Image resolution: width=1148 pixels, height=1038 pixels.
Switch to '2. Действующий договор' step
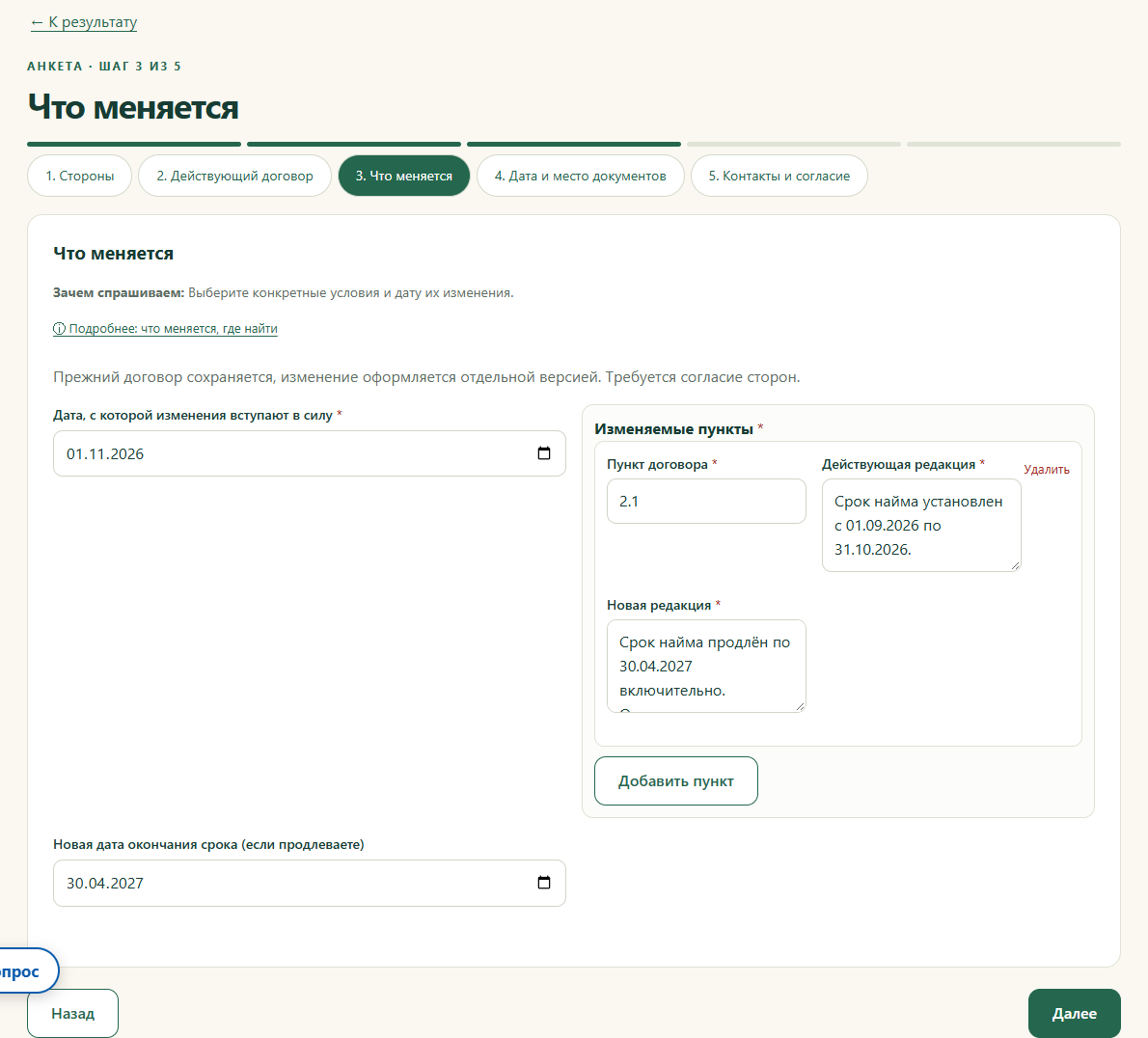tap(234, 176)
